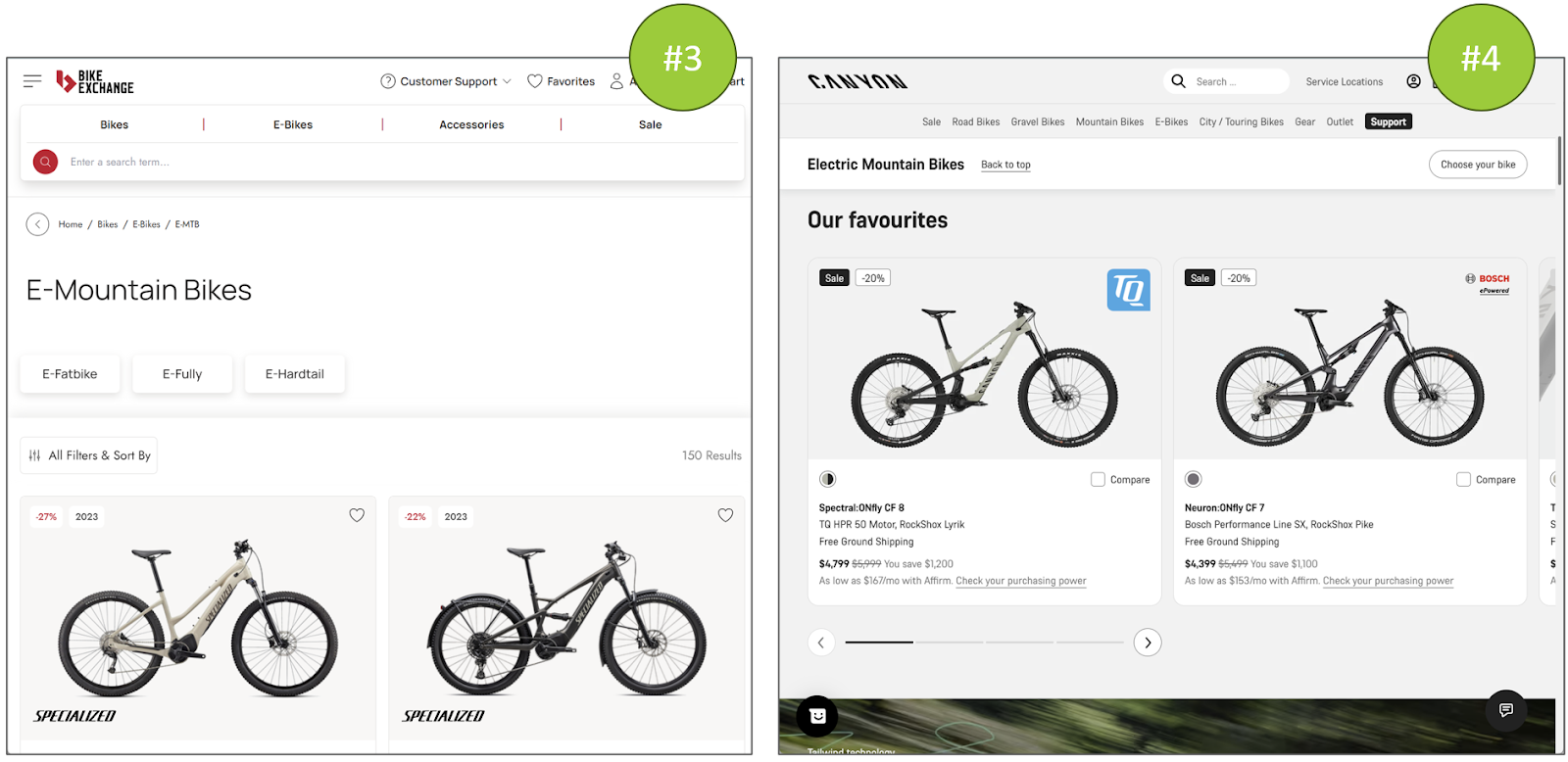Select Mountain Bikes in the Canyon menu
Image resolution: width=1568 pixels, height=762 pixels.
(x=1109, y=121)
